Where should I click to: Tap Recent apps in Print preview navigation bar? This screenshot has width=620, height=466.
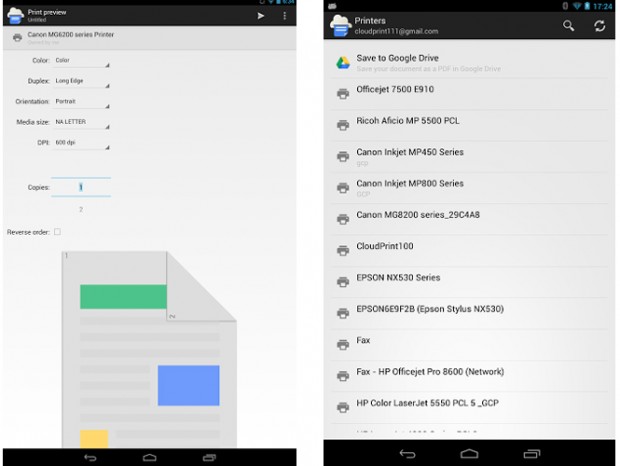point(209,458)
